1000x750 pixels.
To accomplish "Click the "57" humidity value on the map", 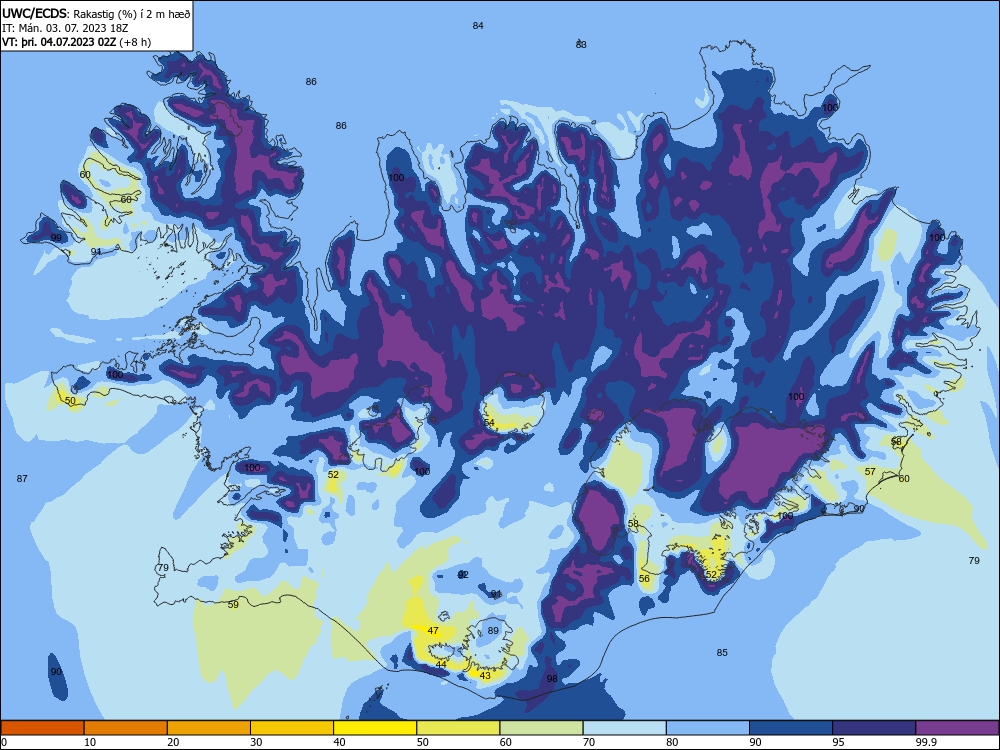I will [x=871, y=472].
